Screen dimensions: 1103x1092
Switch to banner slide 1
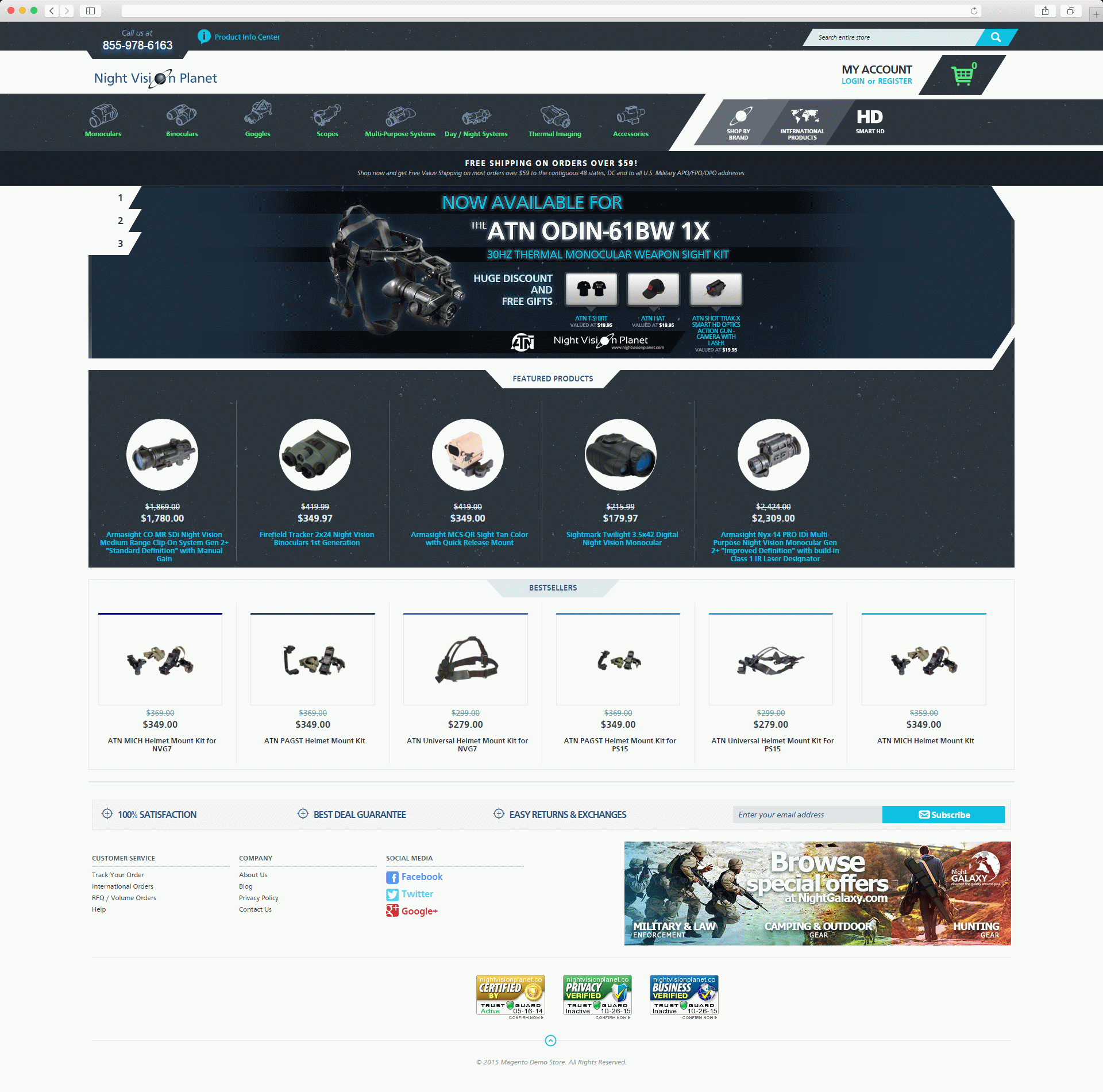pyautogui.click(x=120, y=198)
